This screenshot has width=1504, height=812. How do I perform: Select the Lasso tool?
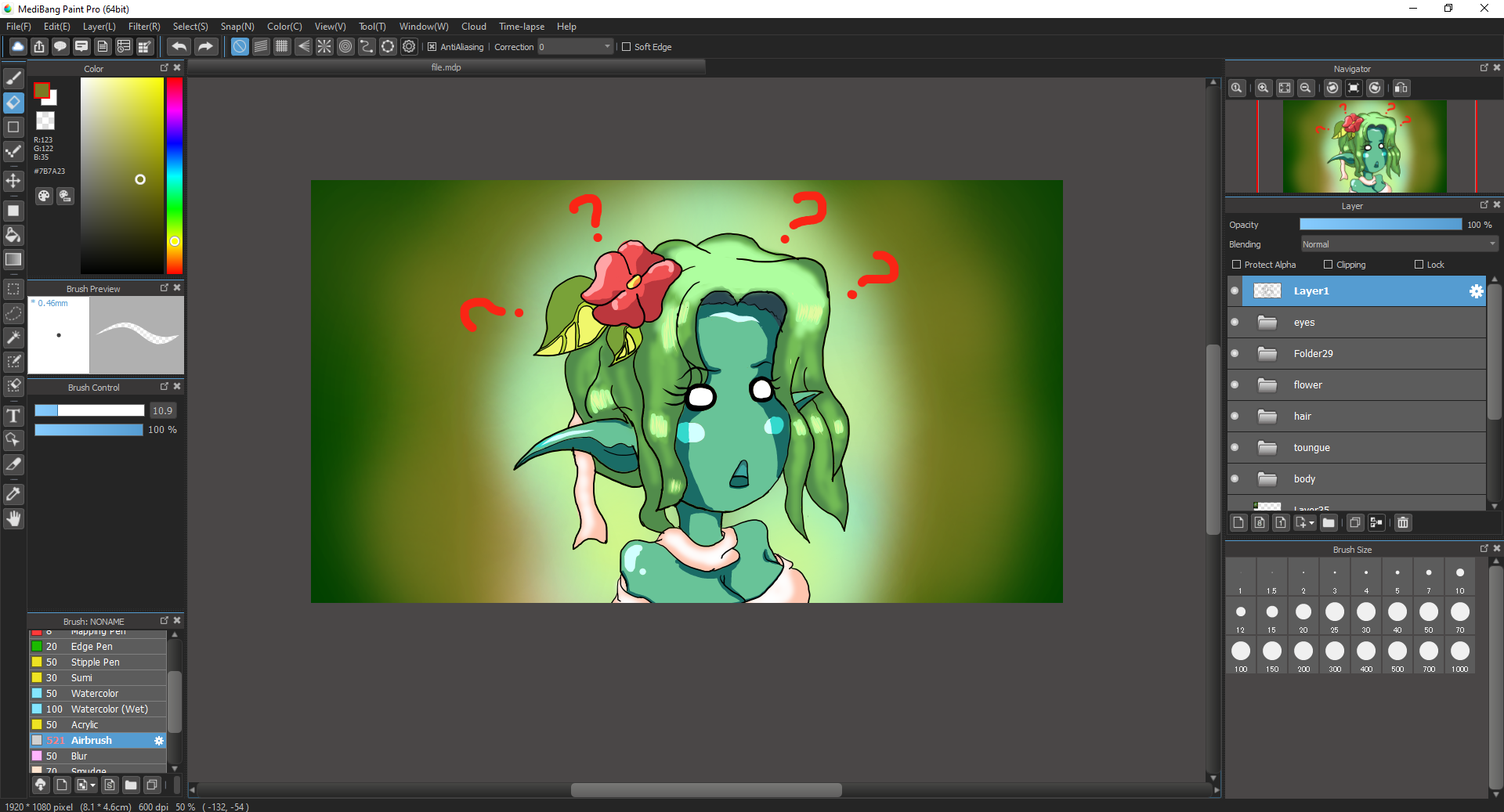13,313
